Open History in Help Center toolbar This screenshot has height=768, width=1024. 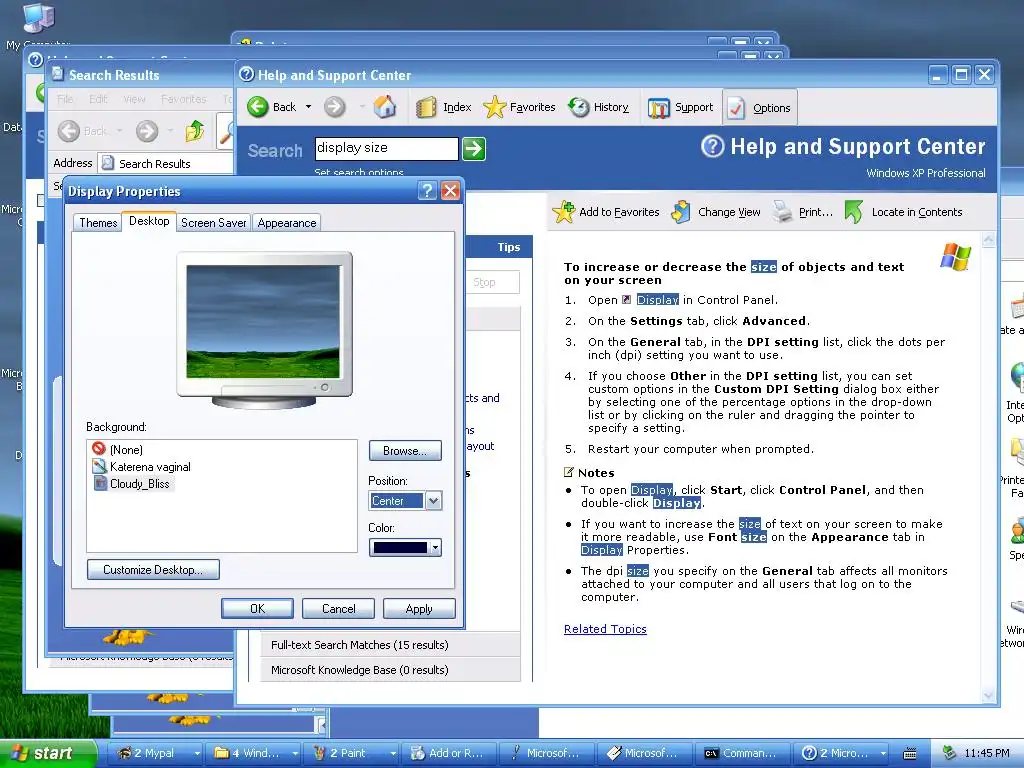click(x=598, y=107)
